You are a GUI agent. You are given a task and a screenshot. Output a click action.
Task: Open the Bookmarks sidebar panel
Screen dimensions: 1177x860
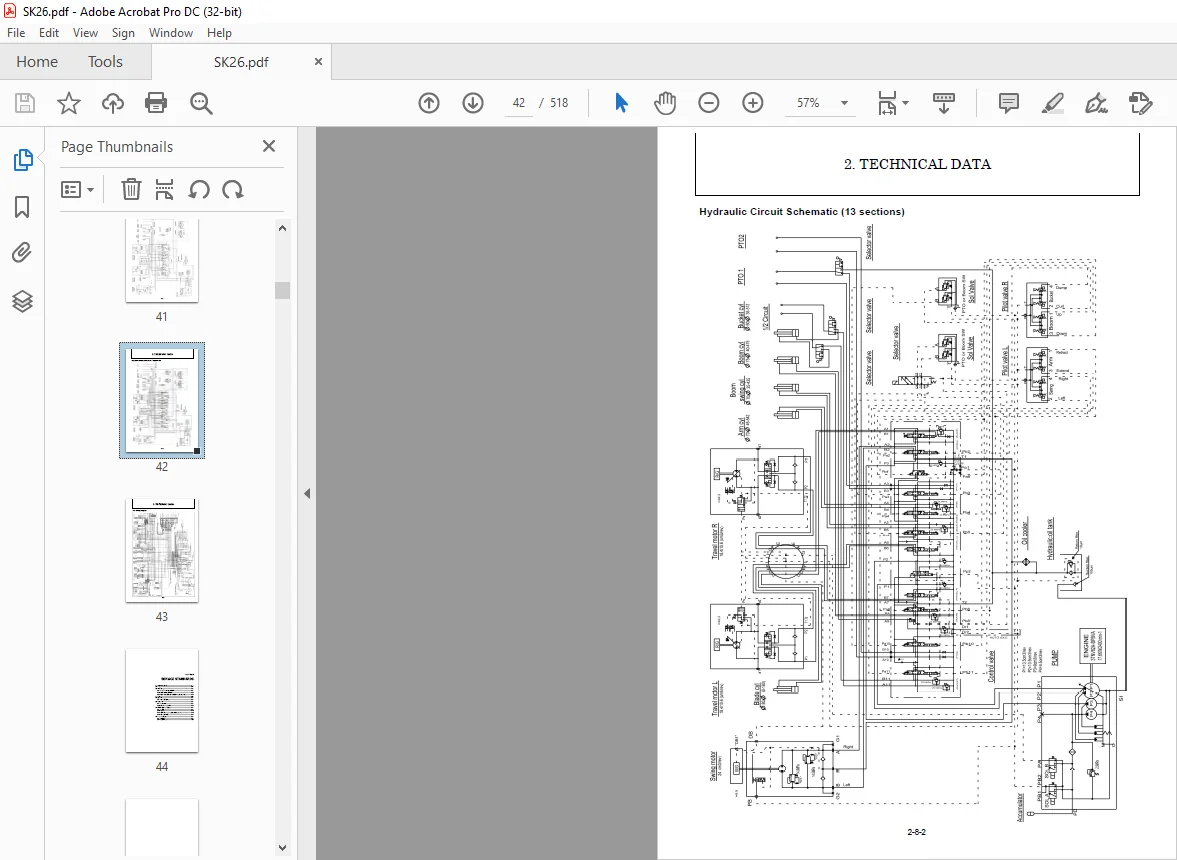(22, 207)
